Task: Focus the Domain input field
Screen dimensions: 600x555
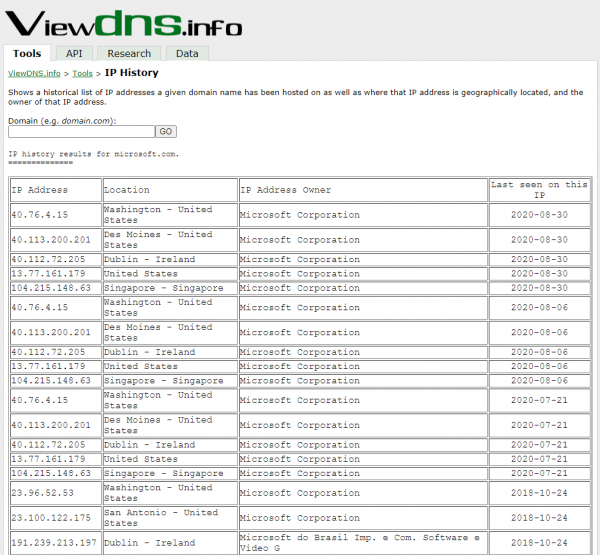Action: coord(81,131)
